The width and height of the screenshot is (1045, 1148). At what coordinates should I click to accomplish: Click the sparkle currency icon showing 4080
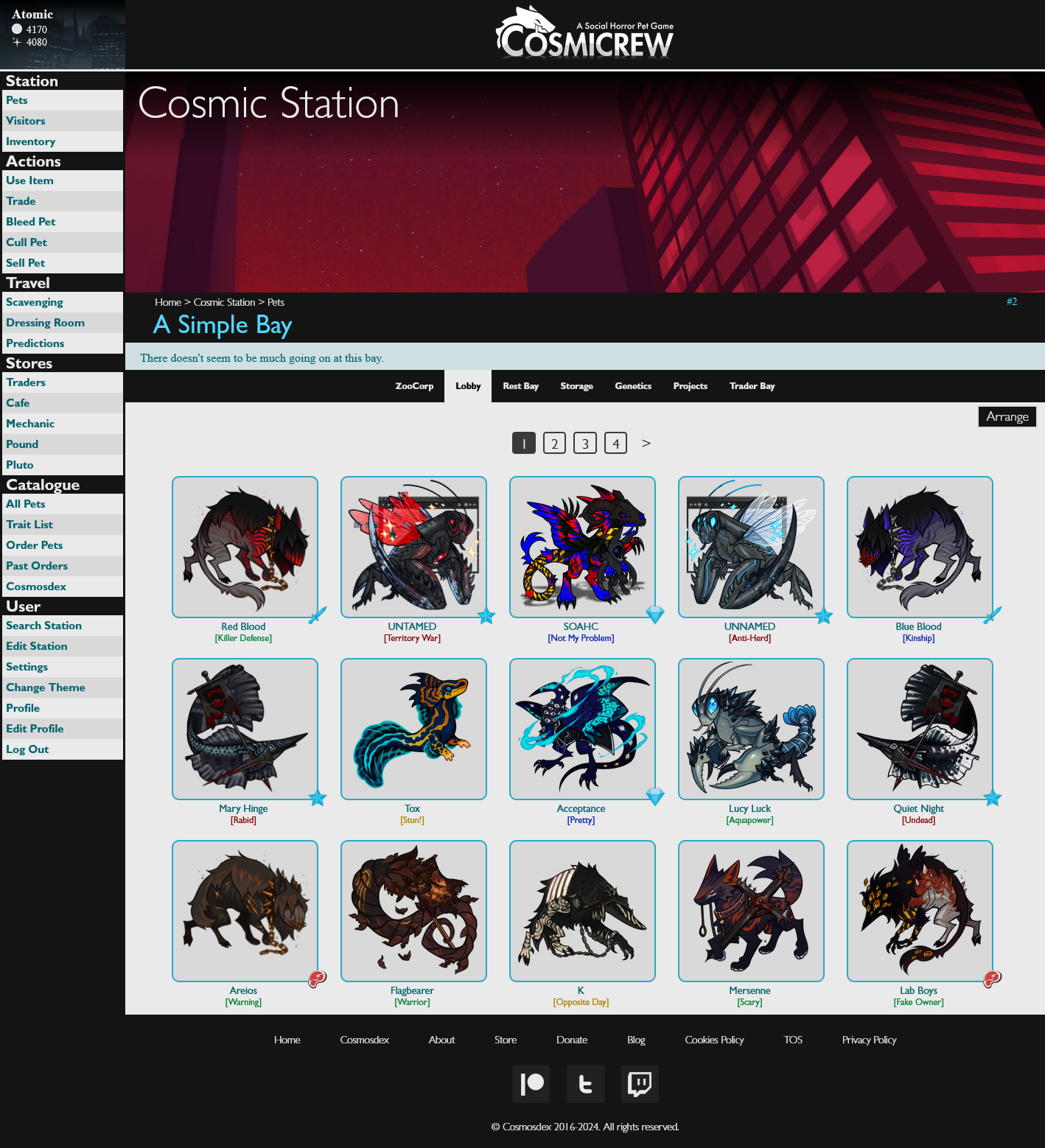(x=16, y=42)
